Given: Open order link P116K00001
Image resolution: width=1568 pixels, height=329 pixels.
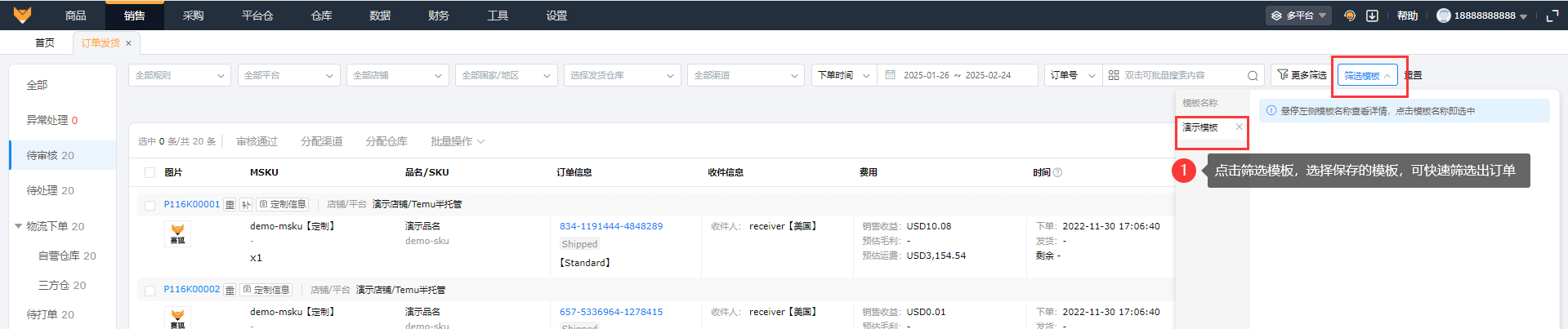Looking at the screenshot, I should pyautogui.click(x=192, y=204).
